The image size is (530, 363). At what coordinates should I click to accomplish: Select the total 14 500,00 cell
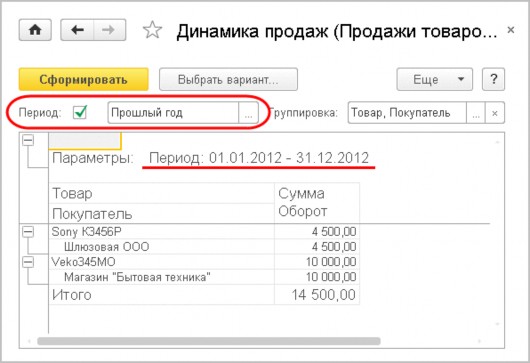click(x=317, y=295)
